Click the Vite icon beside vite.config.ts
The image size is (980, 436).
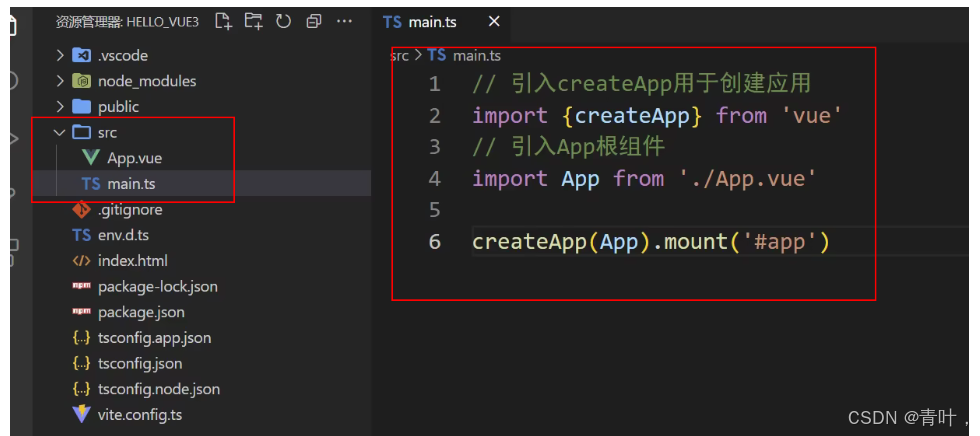tap(82, 414)
